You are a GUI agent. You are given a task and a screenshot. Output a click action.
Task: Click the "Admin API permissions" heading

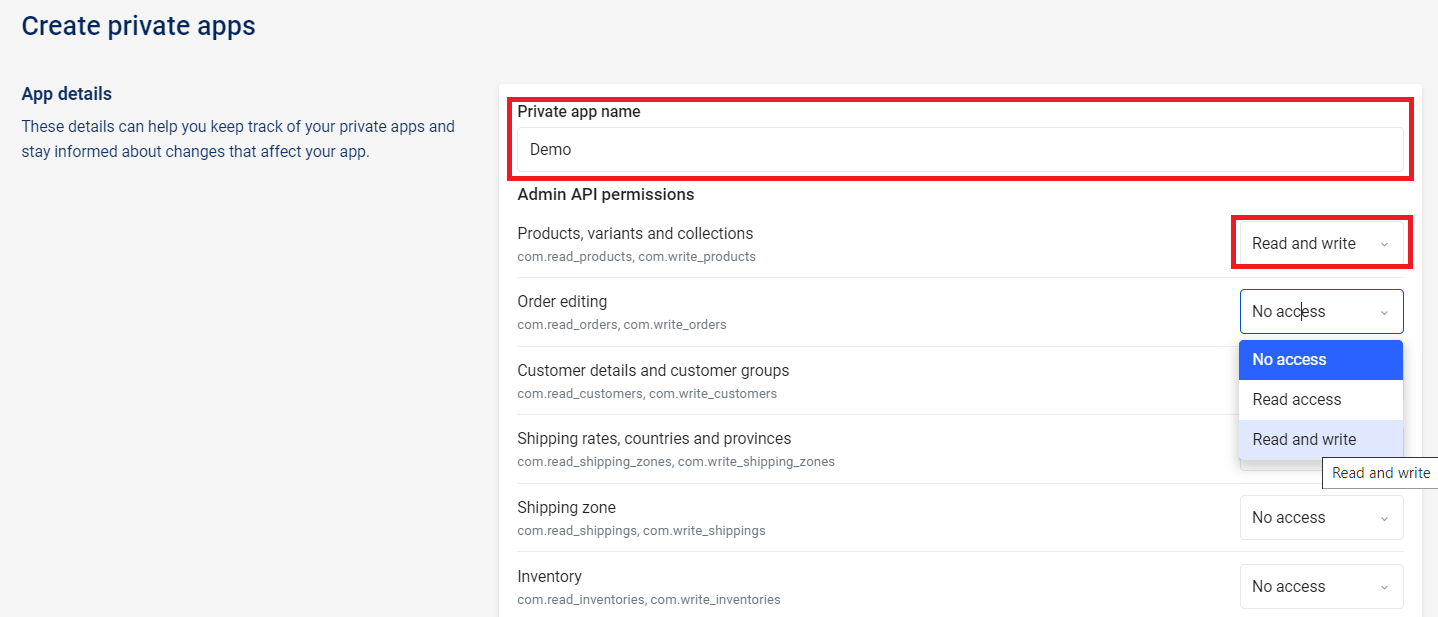(x=605, y=194)
